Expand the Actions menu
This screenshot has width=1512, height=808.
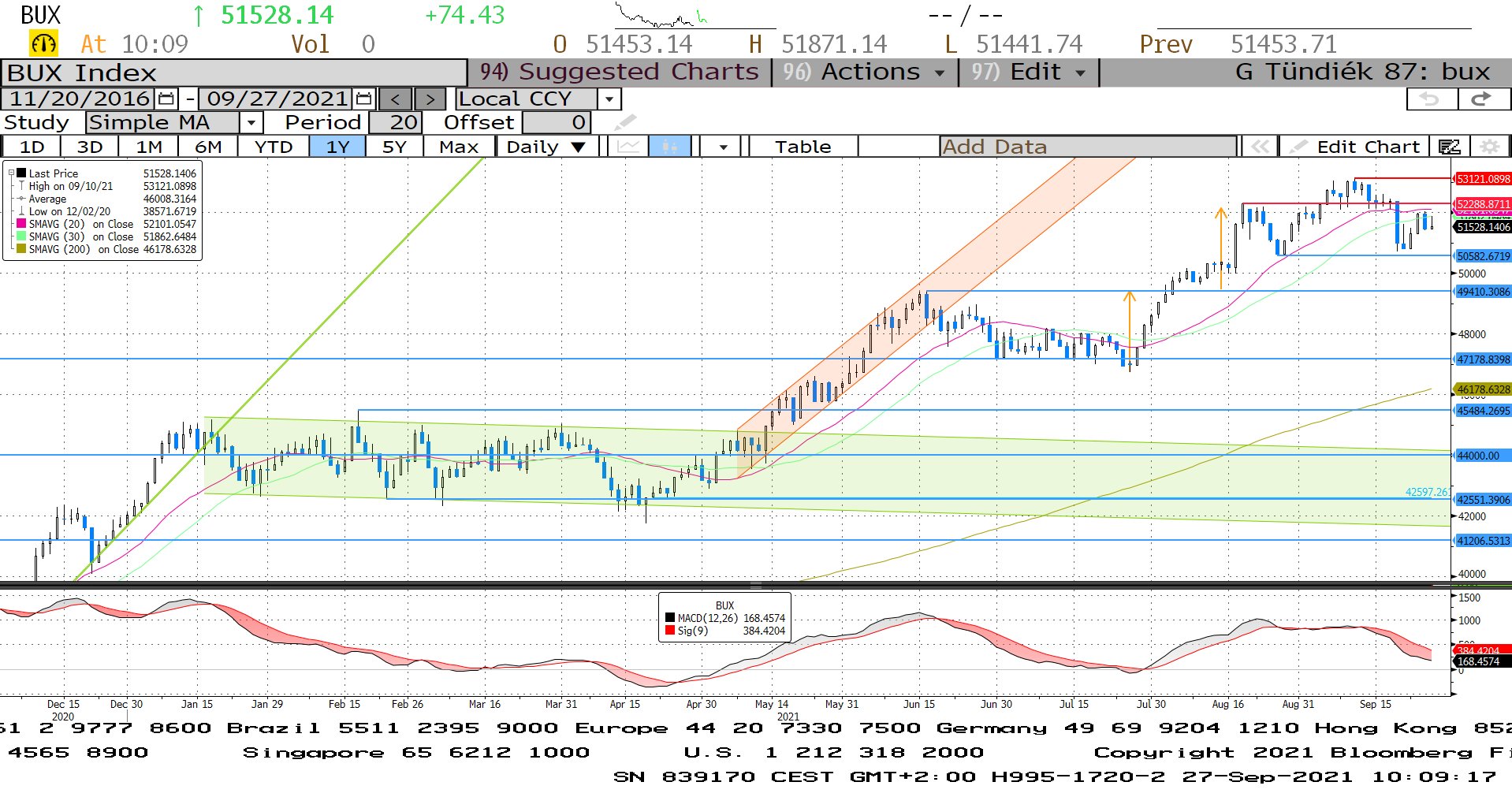click(x=865, y=73)
